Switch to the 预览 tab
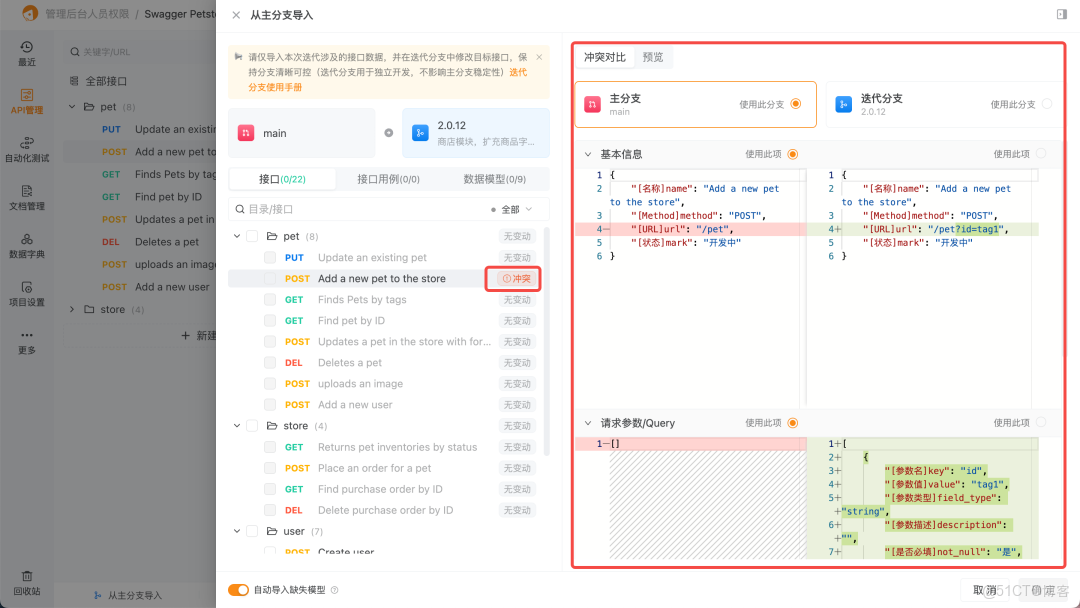The width and height of the screenshot is (1080, 608). pos(652,57)
